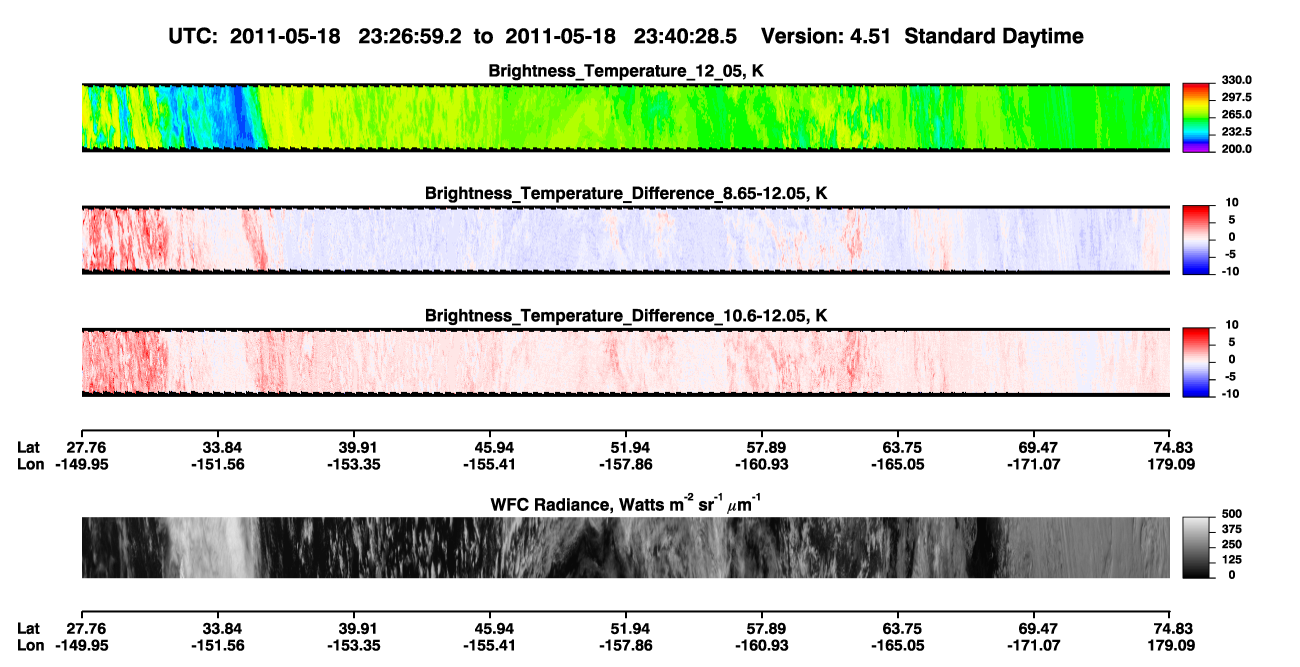The height and width of the screenshot is (667, 1300).
Task: Click the grayscale colorbar of WFC Radiance
Action: point(1197,547)
